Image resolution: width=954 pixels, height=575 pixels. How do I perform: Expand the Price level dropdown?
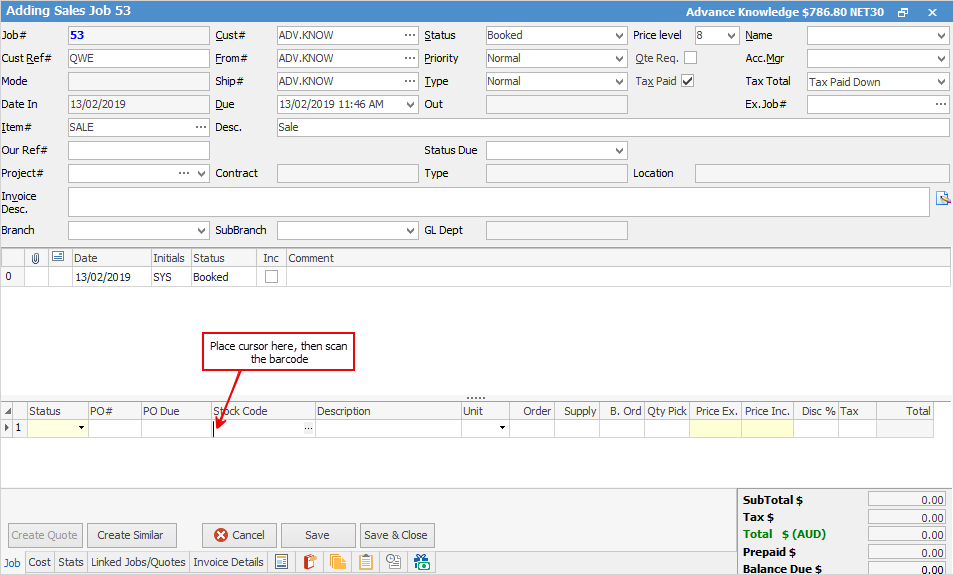(731, 35)
